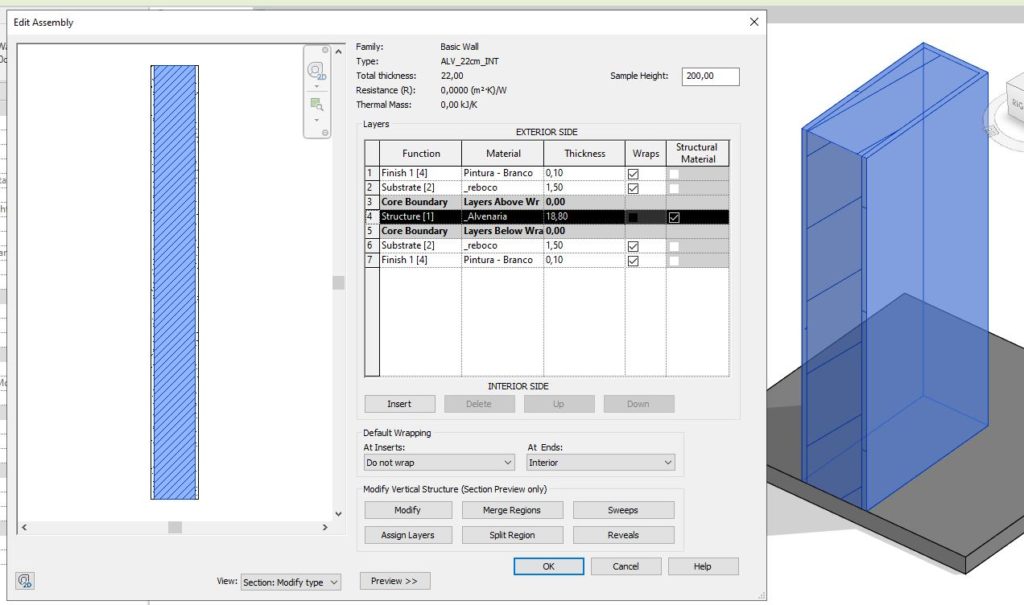
Task: Toggle Structural Material checkbox in row 1
Action: 674,174
